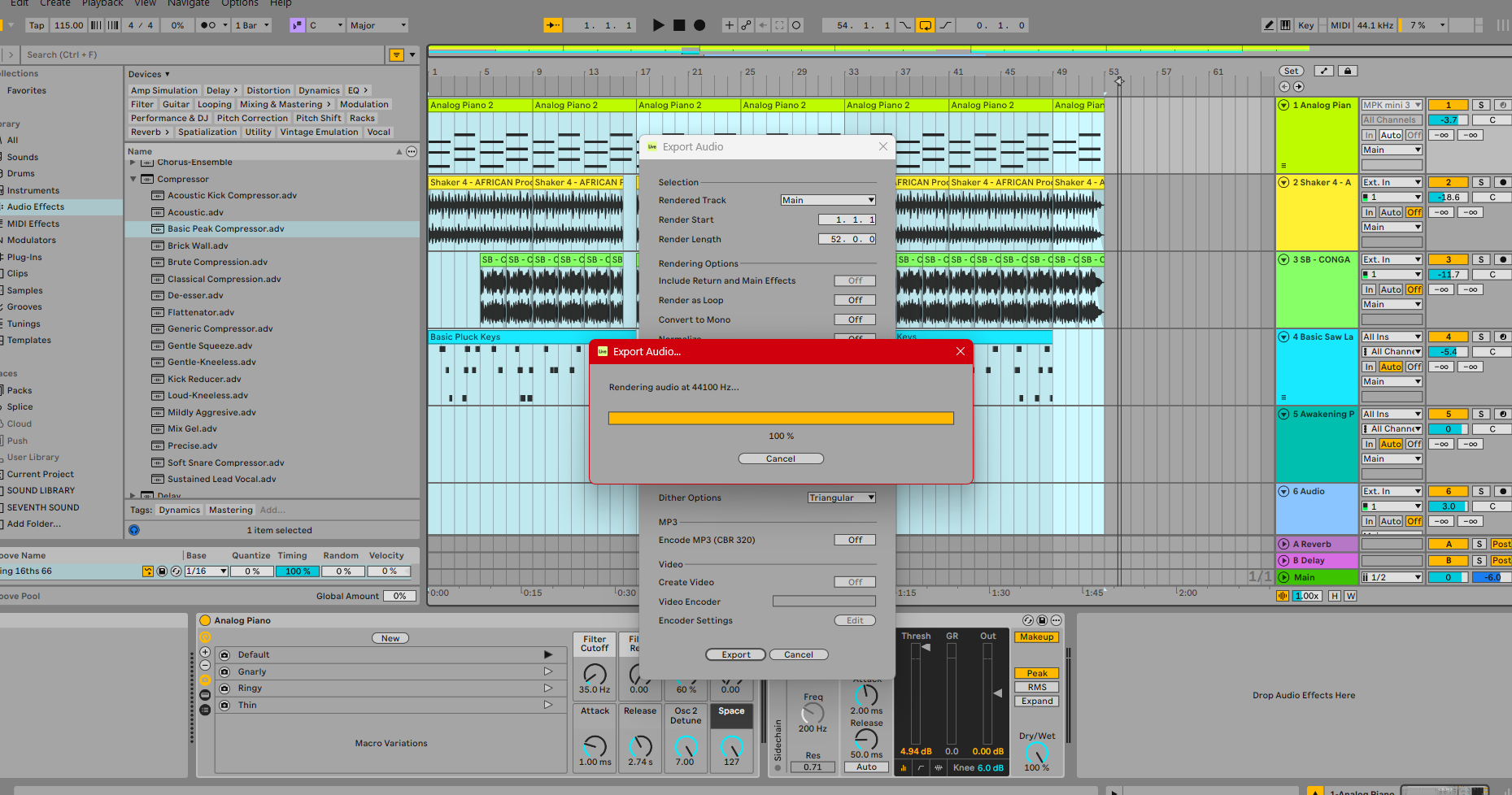Open track 1 MPK mini 3 input dropdown
This screenshot has height=795, width=1512.
coord(1392,105)
